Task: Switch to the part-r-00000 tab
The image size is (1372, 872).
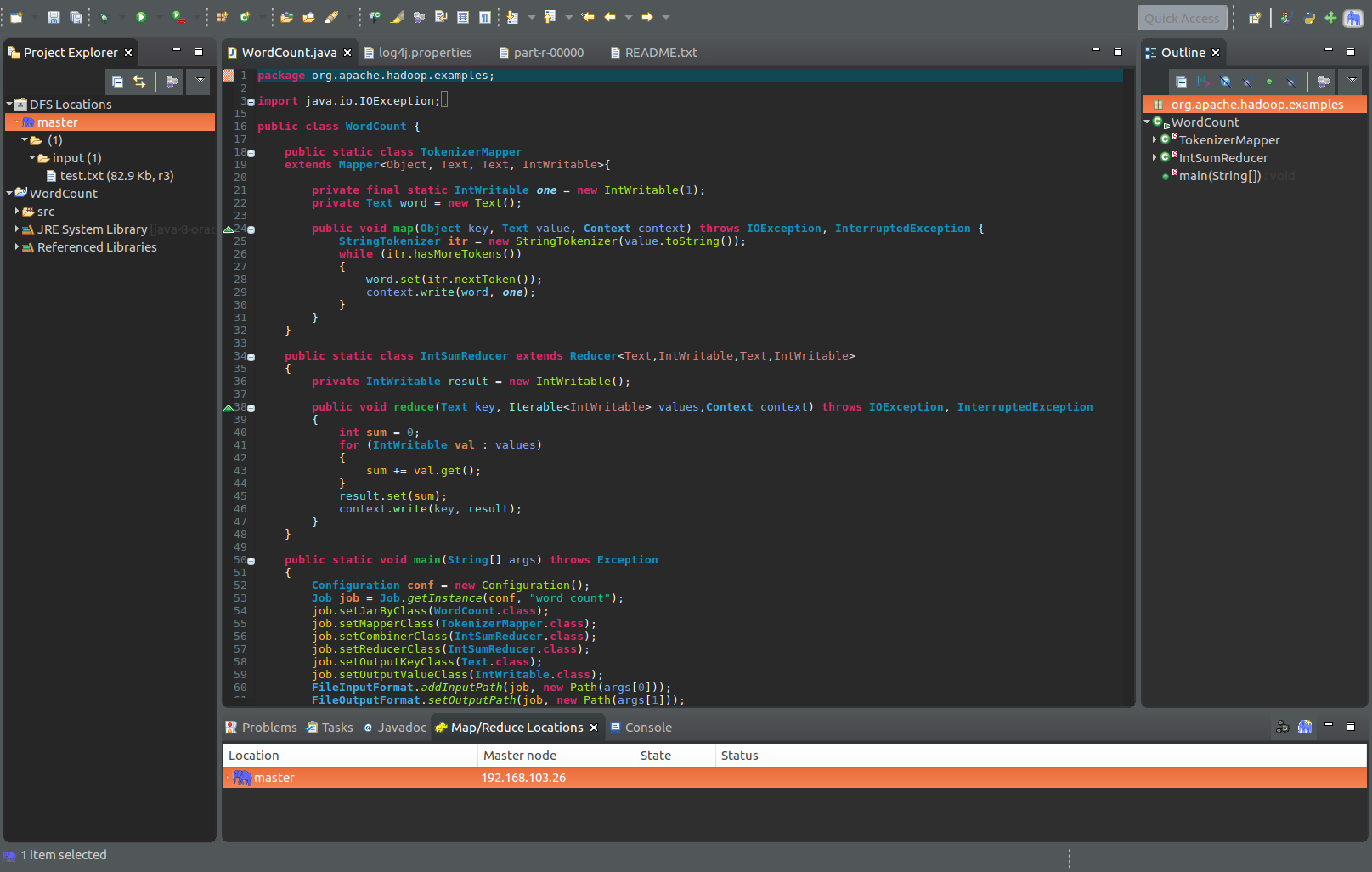Action: click(542, 53)
